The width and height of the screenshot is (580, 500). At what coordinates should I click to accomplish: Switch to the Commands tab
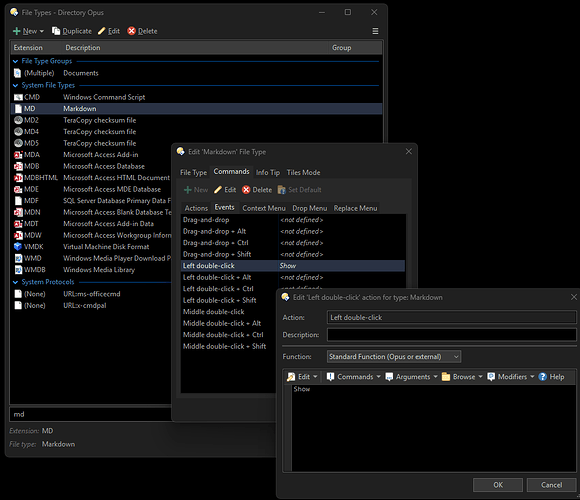click(232, 172)
